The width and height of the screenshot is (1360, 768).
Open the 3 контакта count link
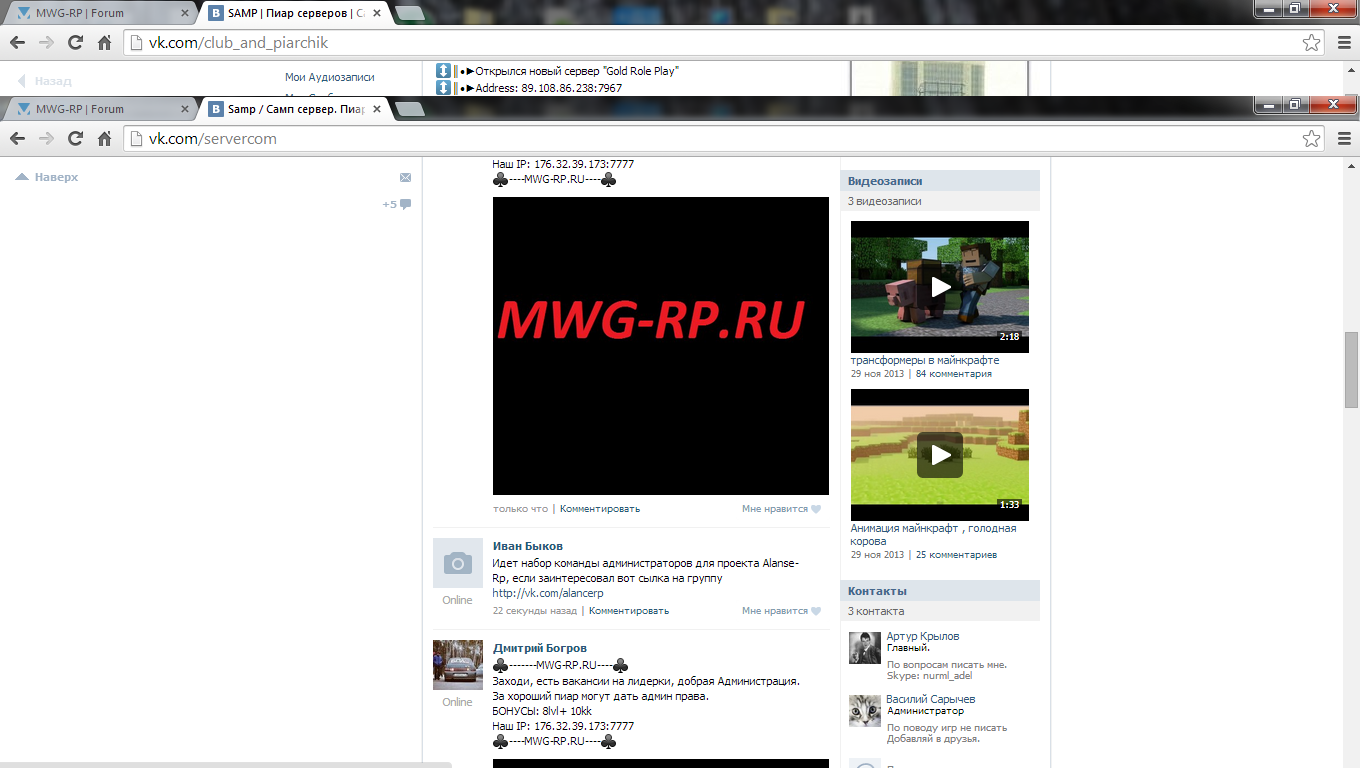tap(876, 611)
